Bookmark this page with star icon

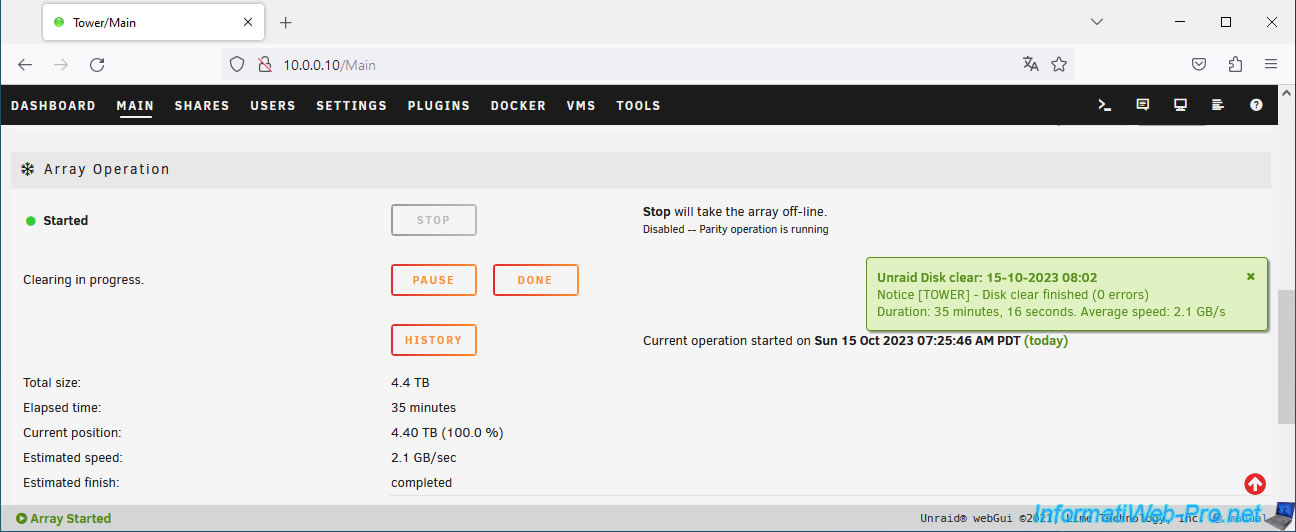1059,64
